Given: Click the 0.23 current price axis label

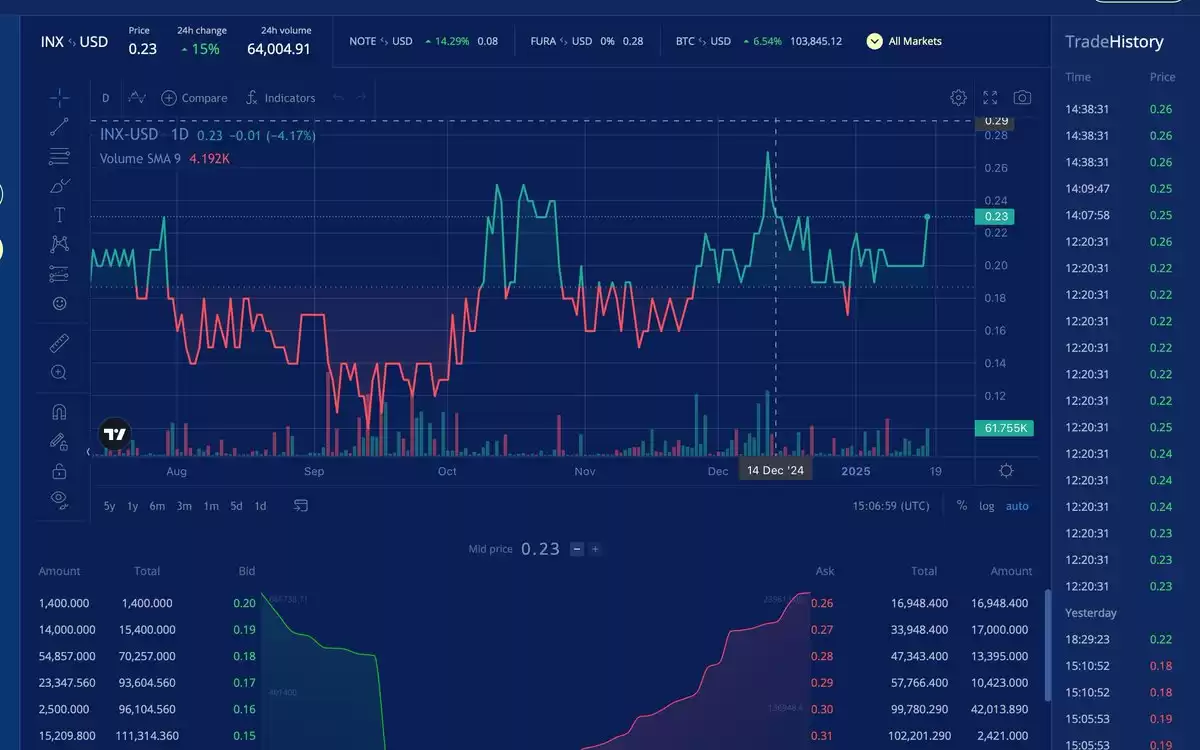Looking at the screenshot, I should pyautogui.click(x=994, y=216).
